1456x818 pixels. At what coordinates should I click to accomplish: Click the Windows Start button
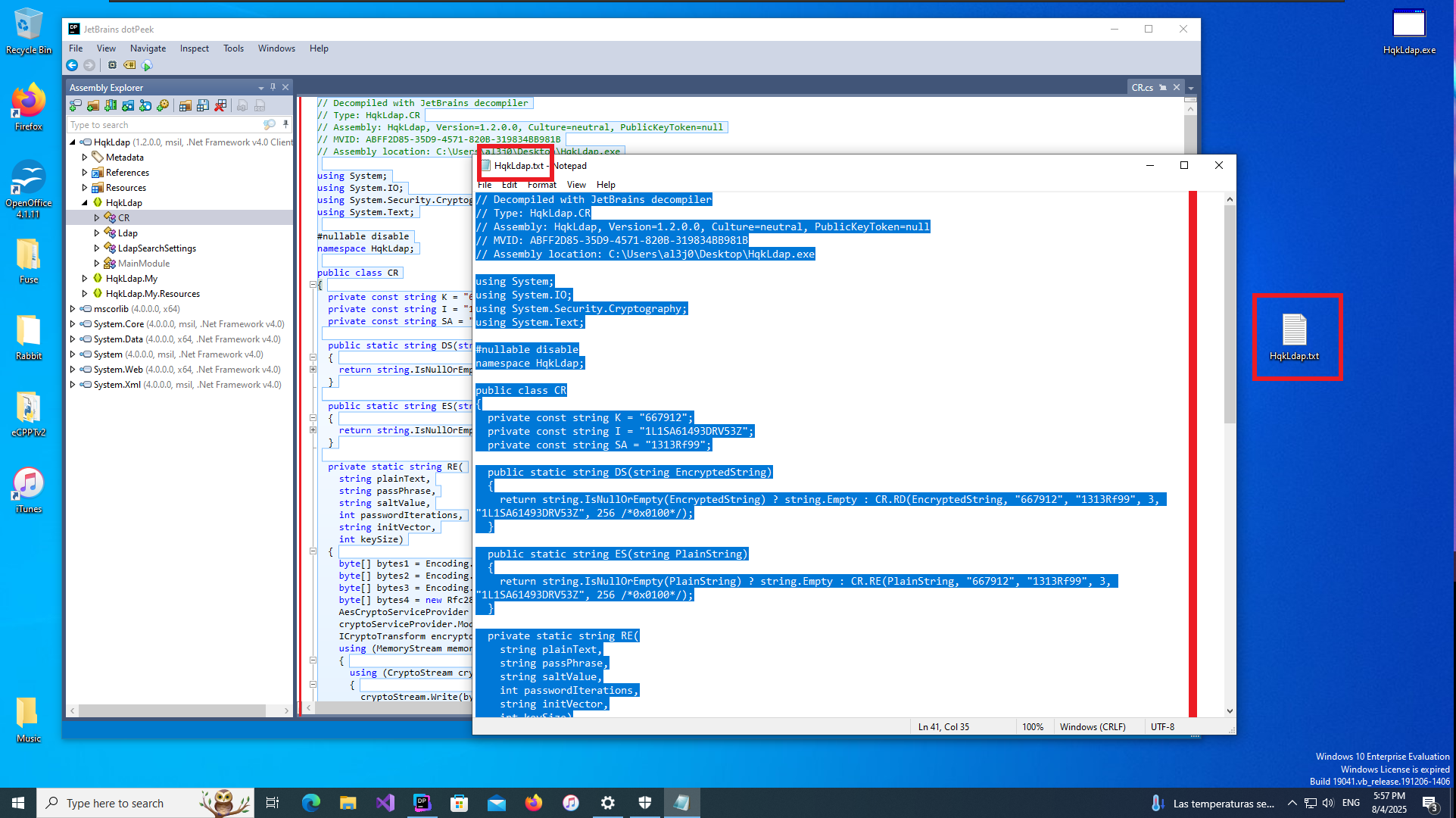[x=18, y=803]
